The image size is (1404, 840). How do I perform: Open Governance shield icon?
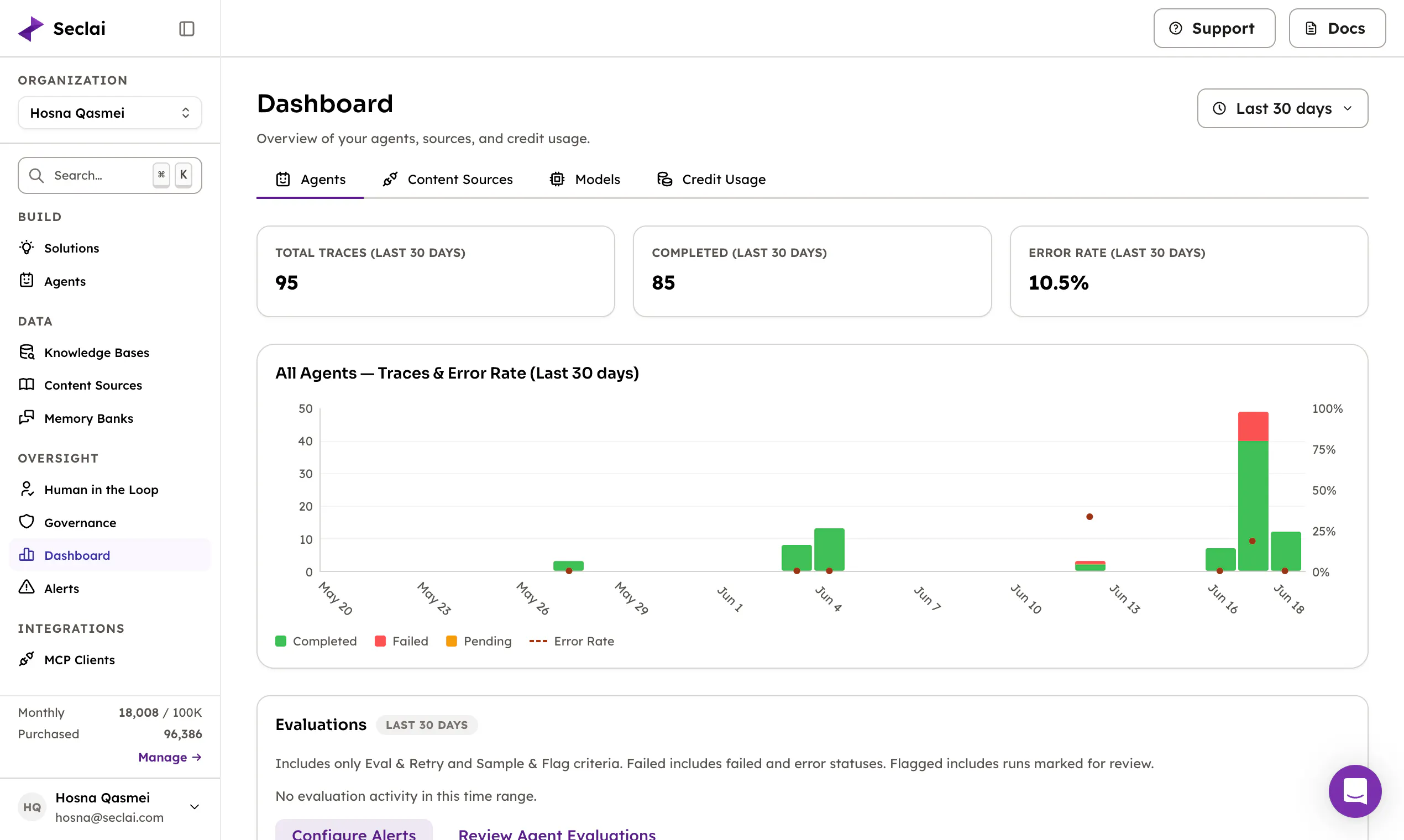[x=27, y=522]
